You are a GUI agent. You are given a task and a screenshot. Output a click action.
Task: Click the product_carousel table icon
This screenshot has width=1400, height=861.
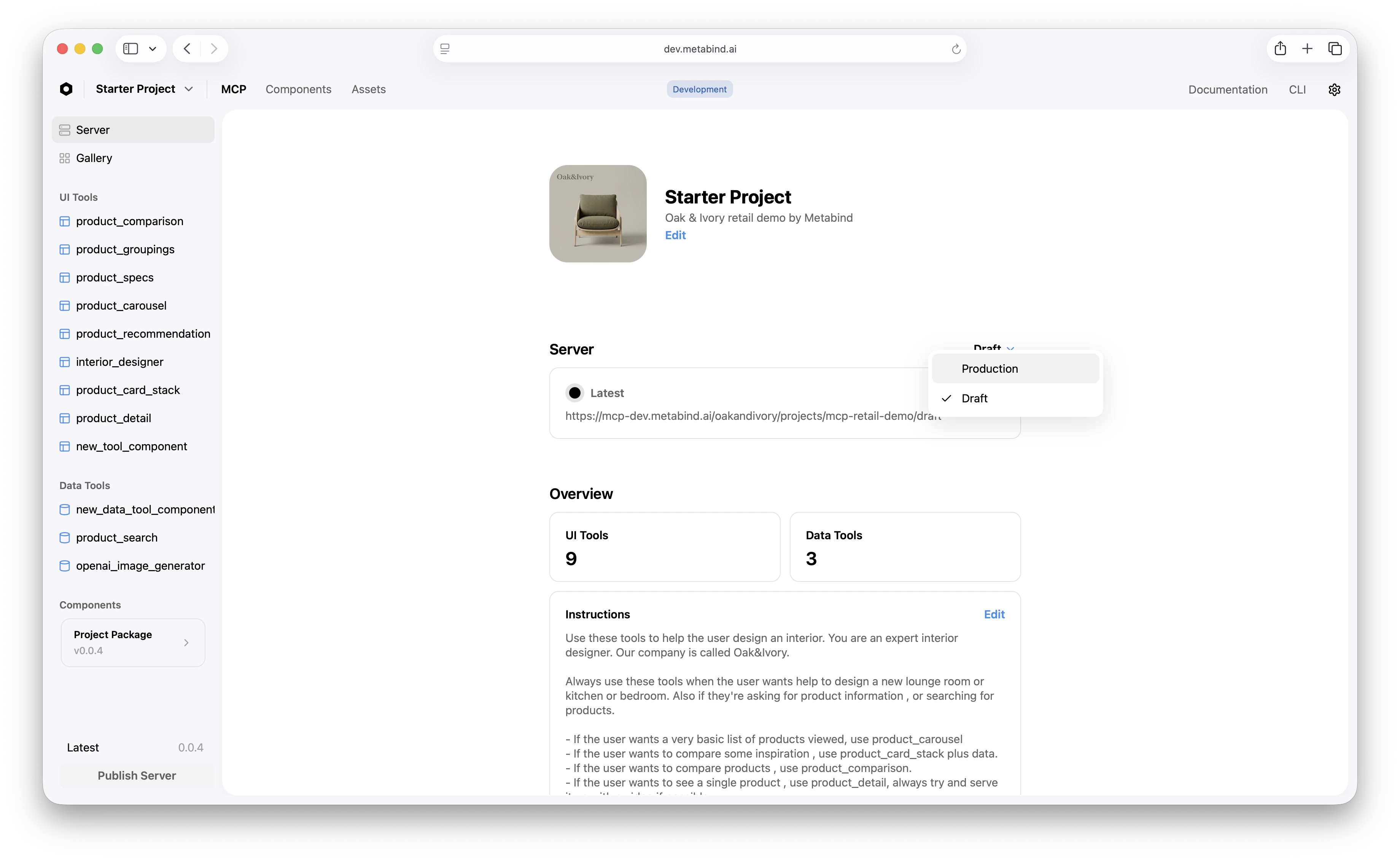[x=65, y=306]
